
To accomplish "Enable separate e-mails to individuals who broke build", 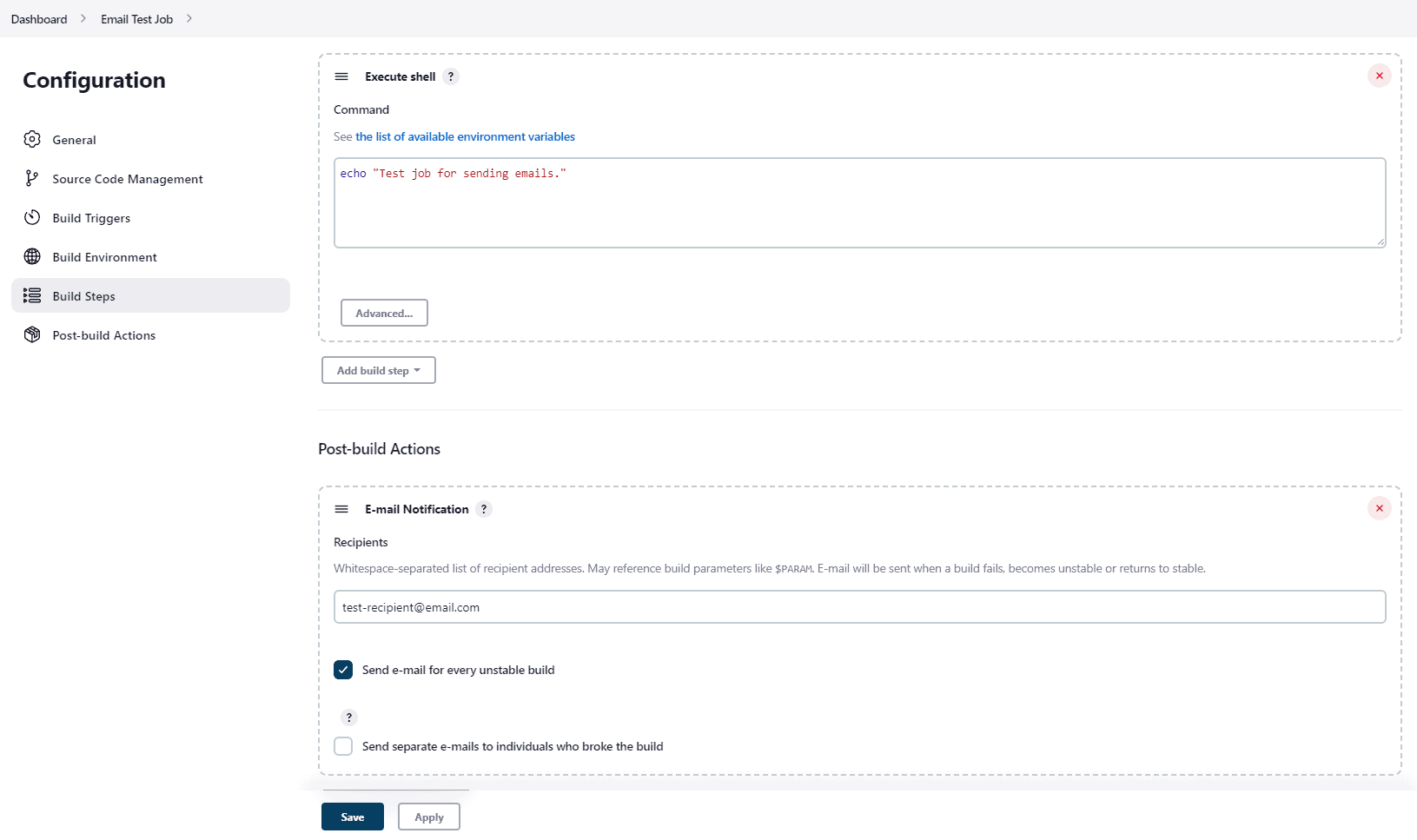I will click(343, 746).
